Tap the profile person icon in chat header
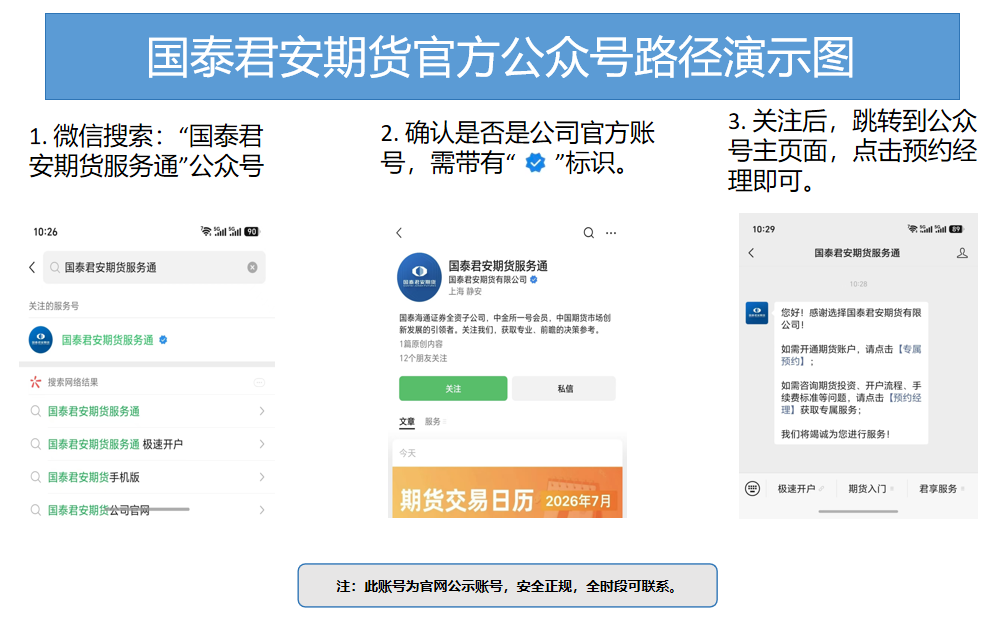This screenshot has height=625, width=998. (962, 253)
